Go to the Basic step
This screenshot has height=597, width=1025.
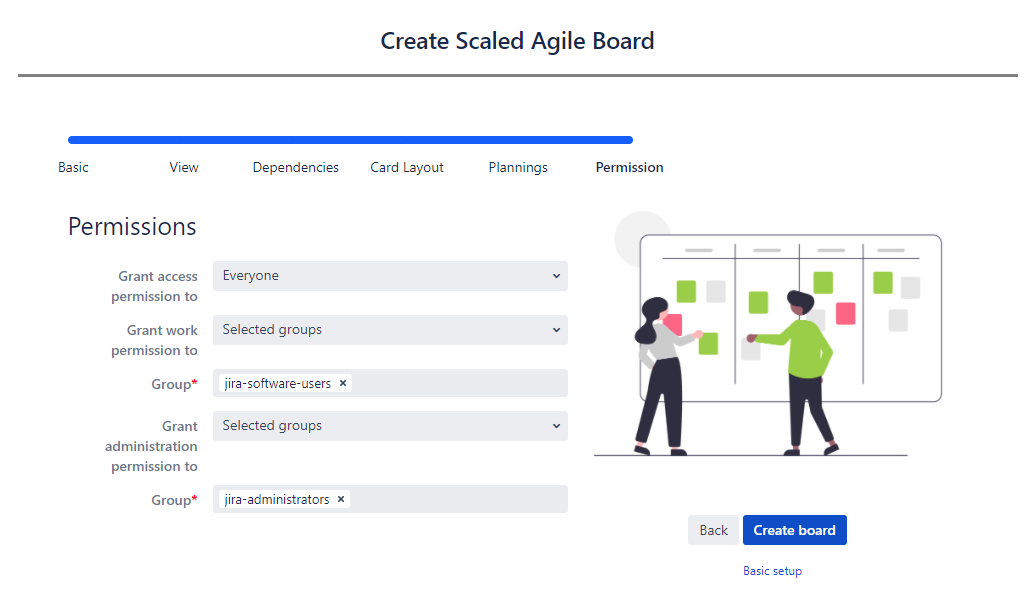pos(73,167)
